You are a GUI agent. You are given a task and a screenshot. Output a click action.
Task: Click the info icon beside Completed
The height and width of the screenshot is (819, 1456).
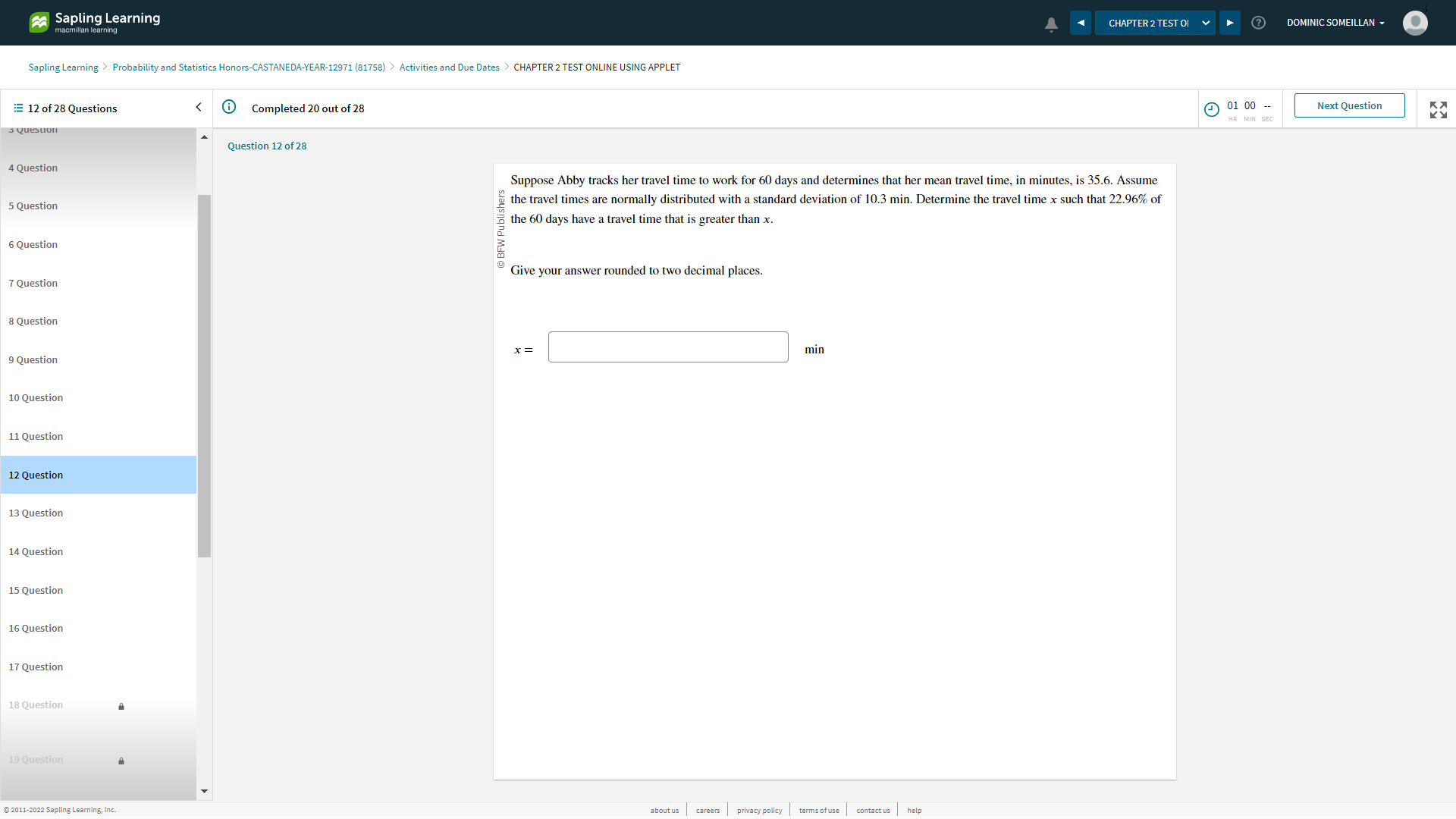(229, 107)
